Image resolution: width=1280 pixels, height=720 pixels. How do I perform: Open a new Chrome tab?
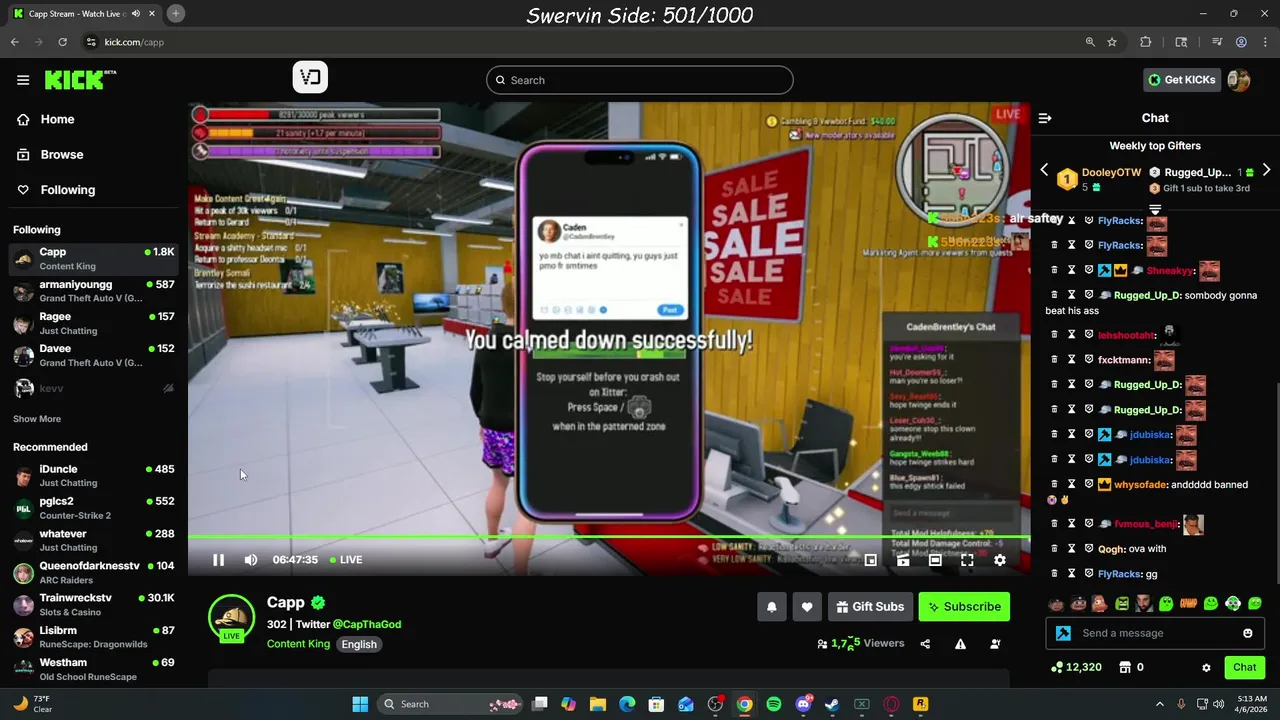176,13
